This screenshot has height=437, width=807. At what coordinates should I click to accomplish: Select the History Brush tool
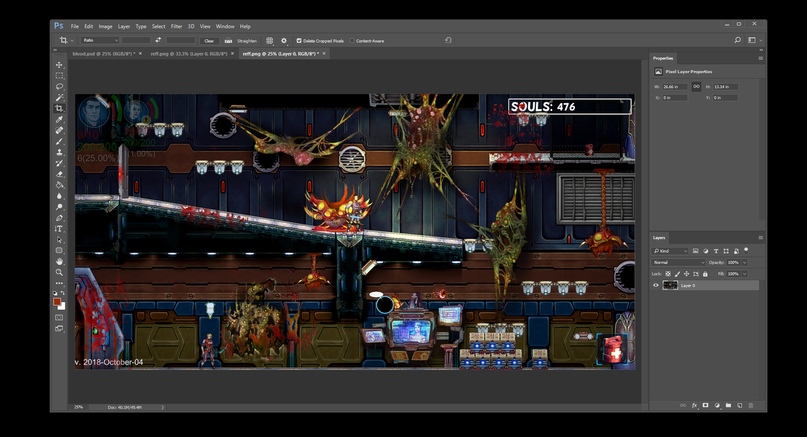click(x=59, y=163)
